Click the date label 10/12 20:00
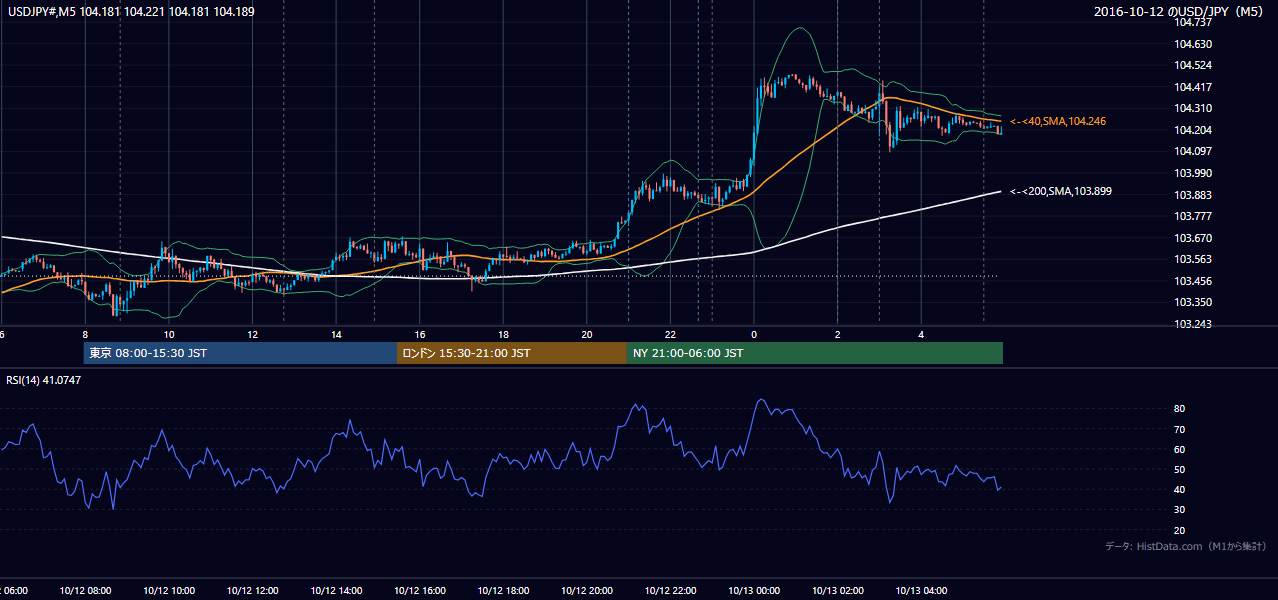The height and width of the screenshot is (600, 1278). (586, 591)
